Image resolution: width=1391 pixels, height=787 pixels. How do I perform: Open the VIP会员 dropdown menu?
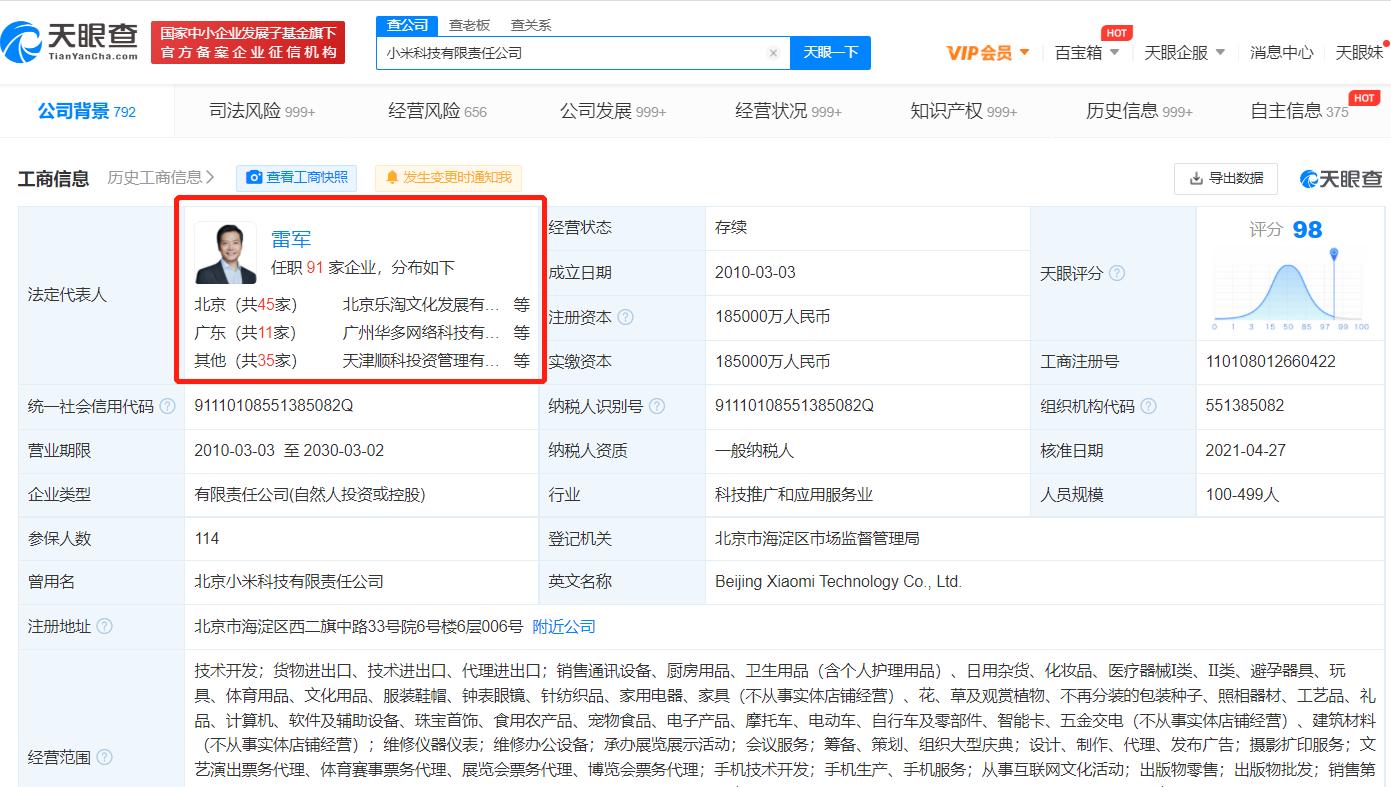[988, 53]
